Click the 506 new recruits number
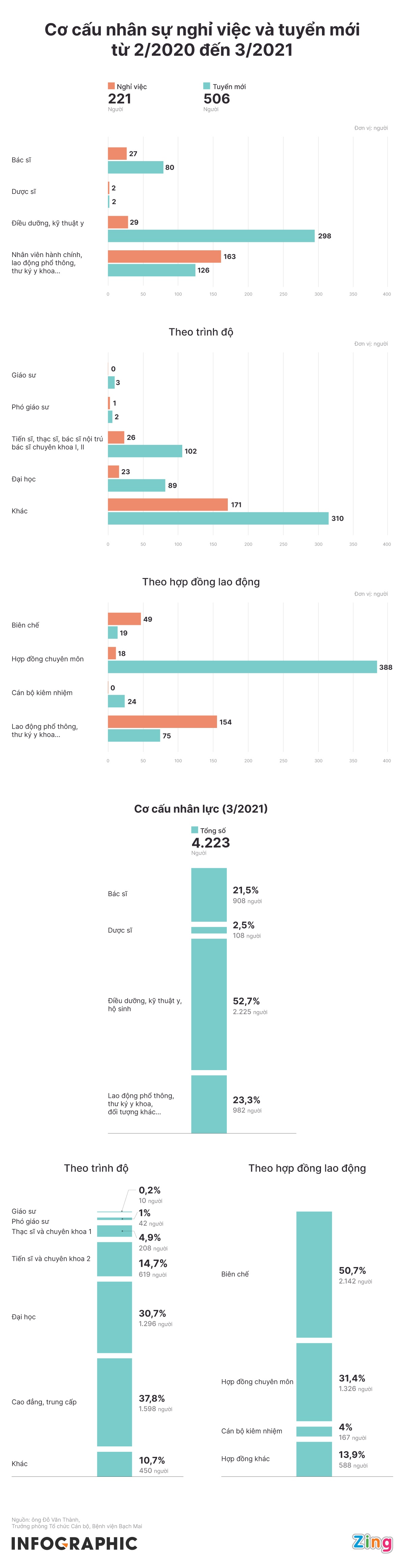Screen dimensions: 405x1568 pos(216,99)
